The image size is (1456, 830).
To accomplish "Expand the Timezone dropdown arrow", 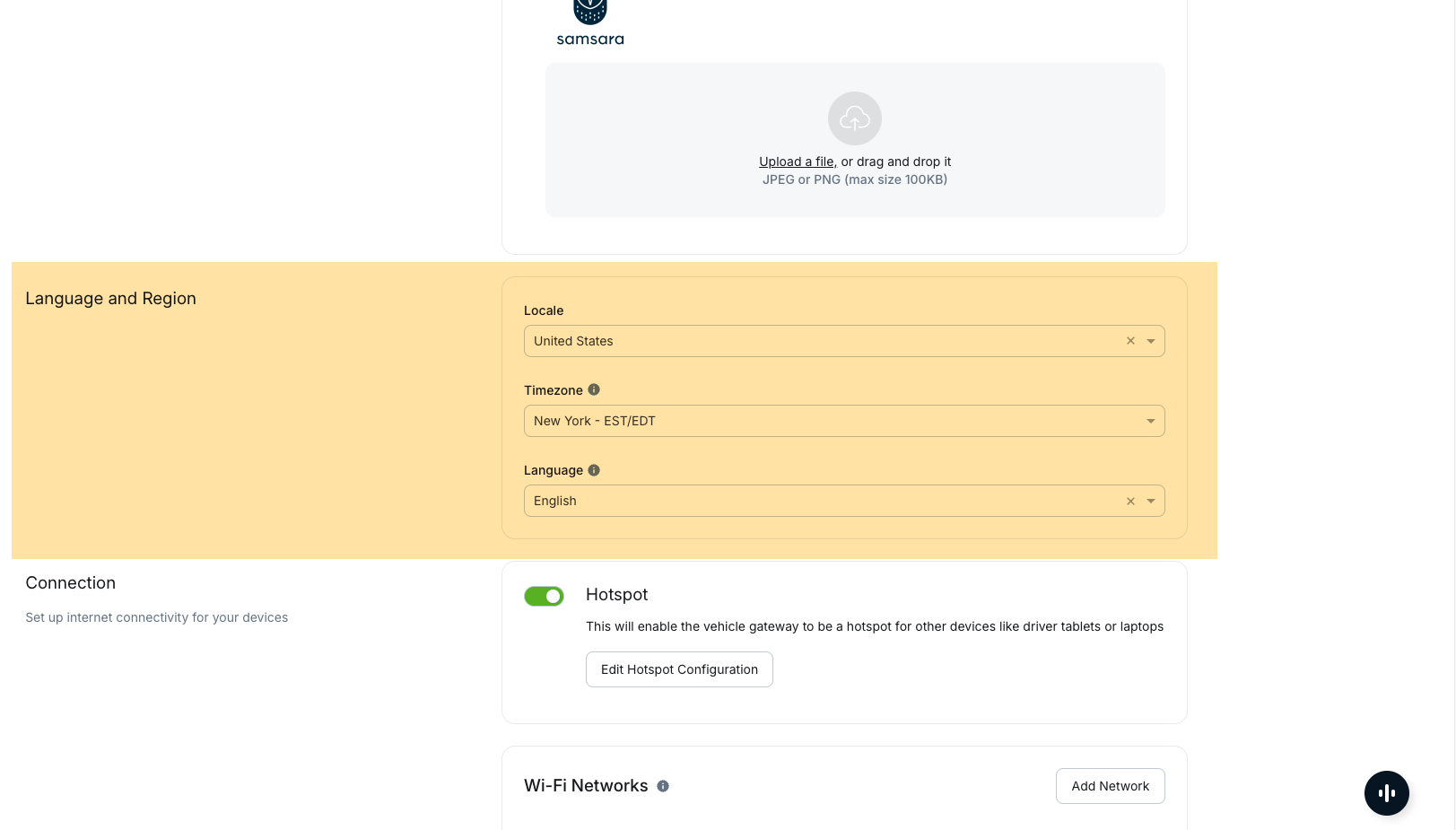I will (1151, 422).
